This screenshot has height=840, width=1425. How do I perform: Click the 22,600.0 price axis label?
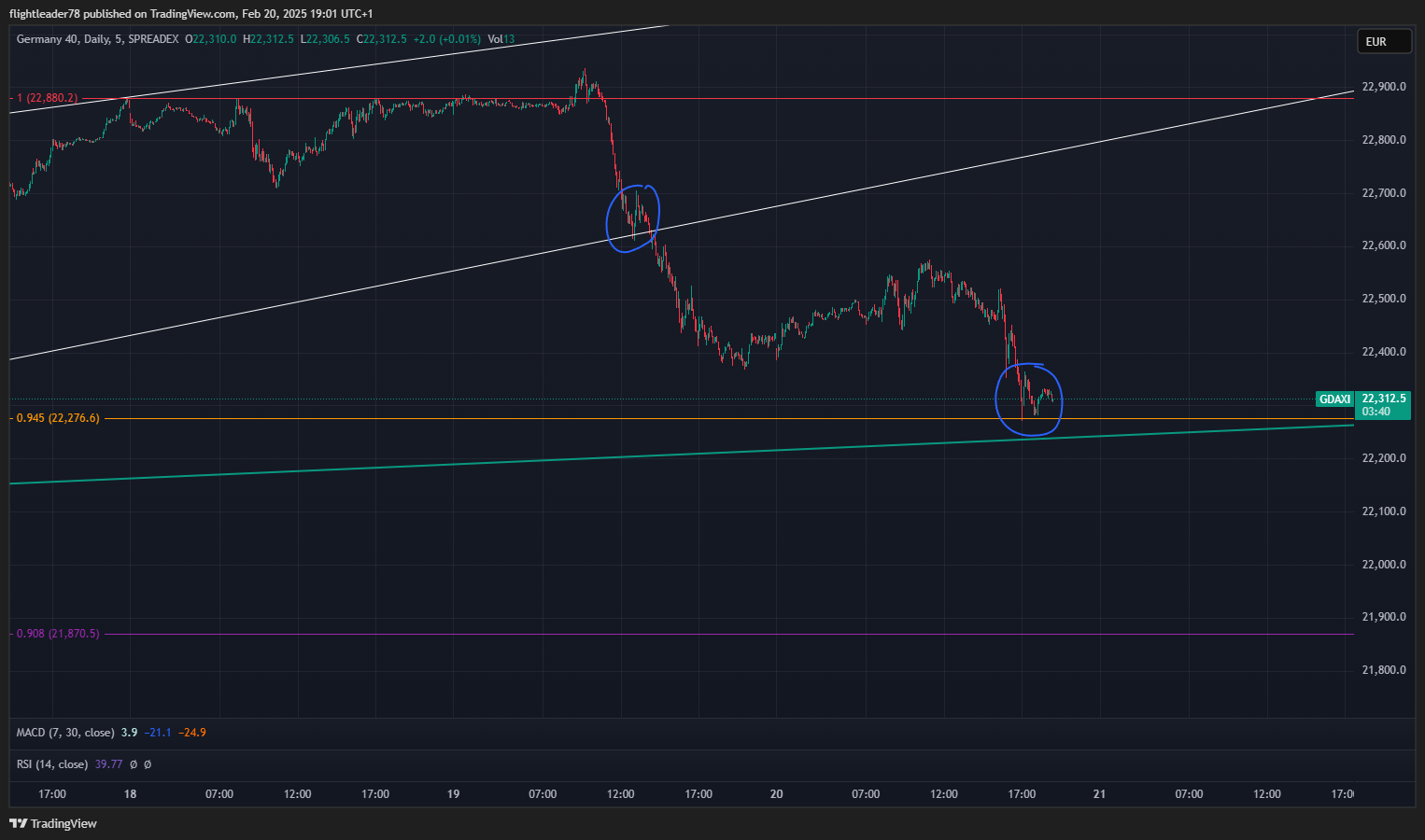click(x=1384, y=245)
